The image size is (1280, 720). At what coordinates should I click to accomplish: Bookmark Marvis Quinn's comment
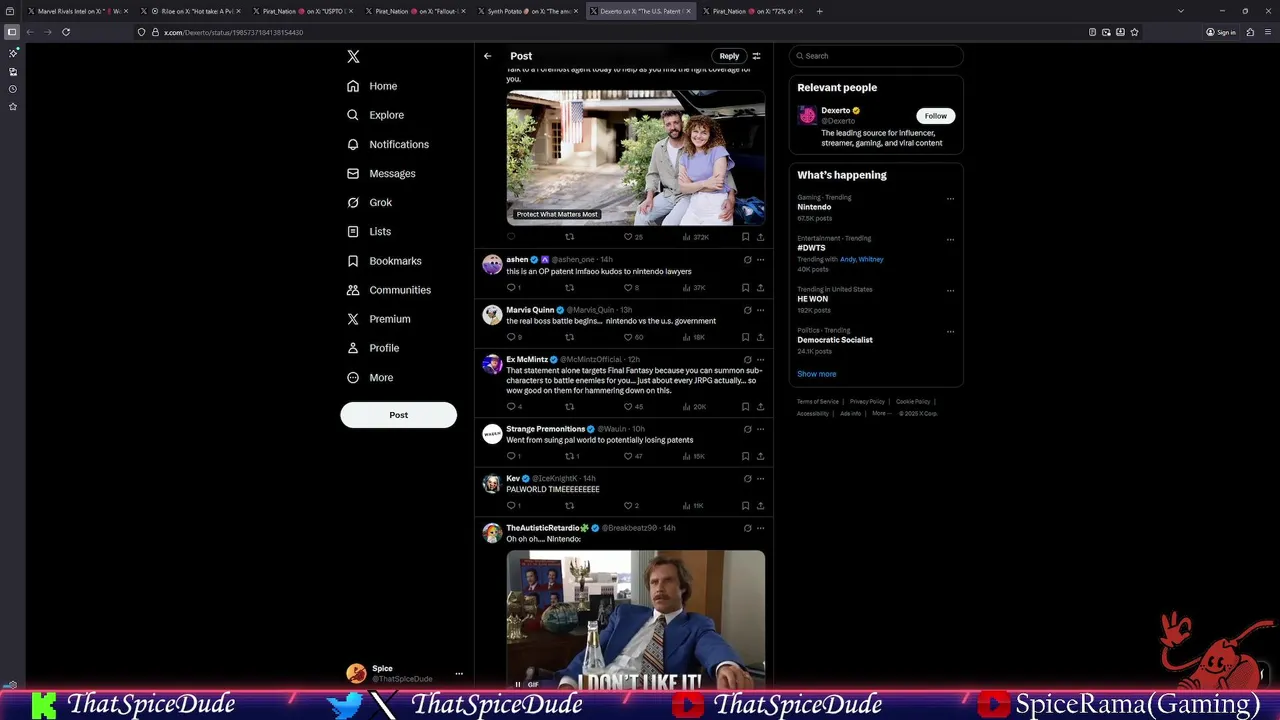[x=745, y=337]
